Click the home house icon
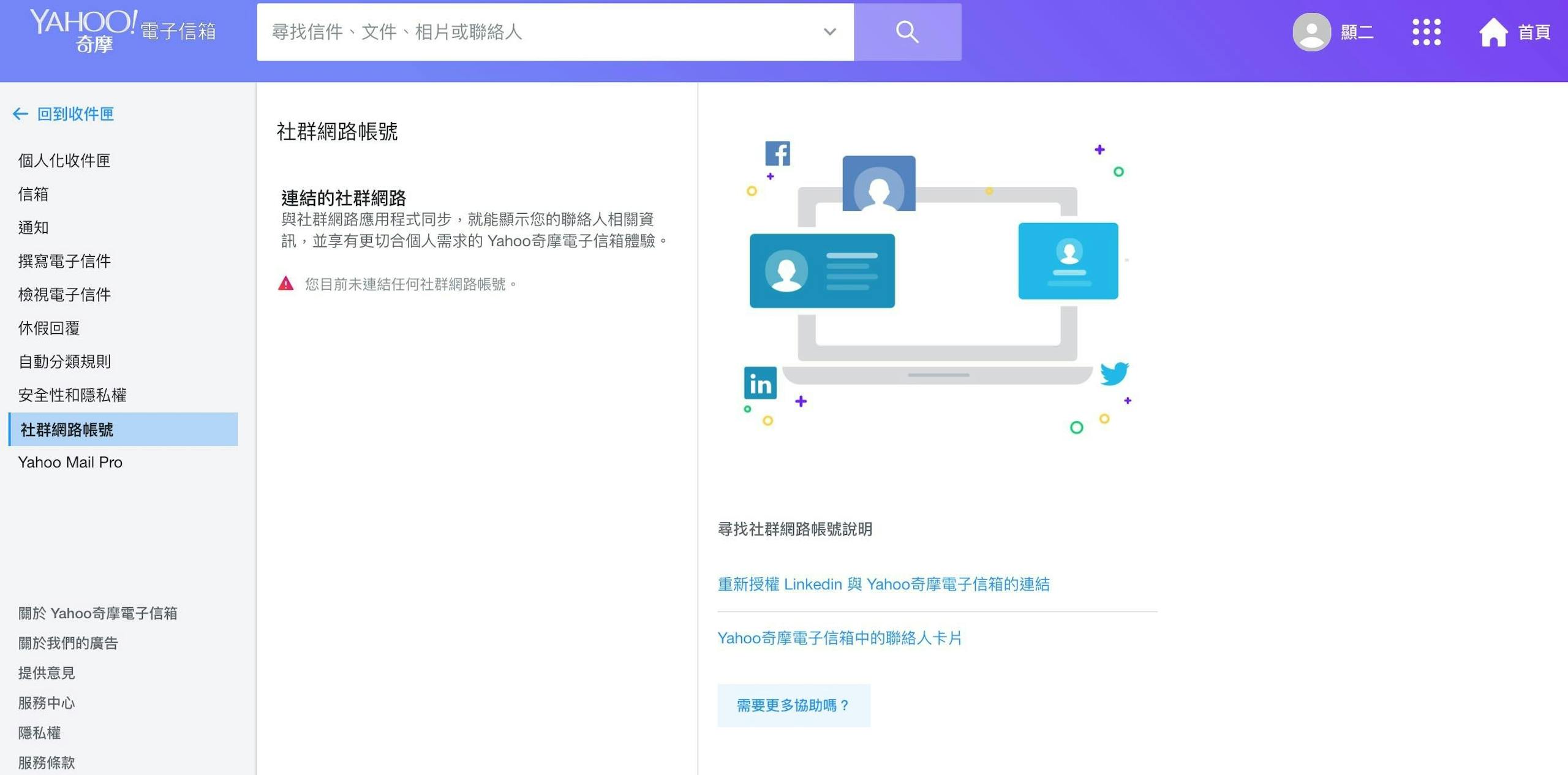The height and width of the screenshot is (775, 1568). (1493, 32)
